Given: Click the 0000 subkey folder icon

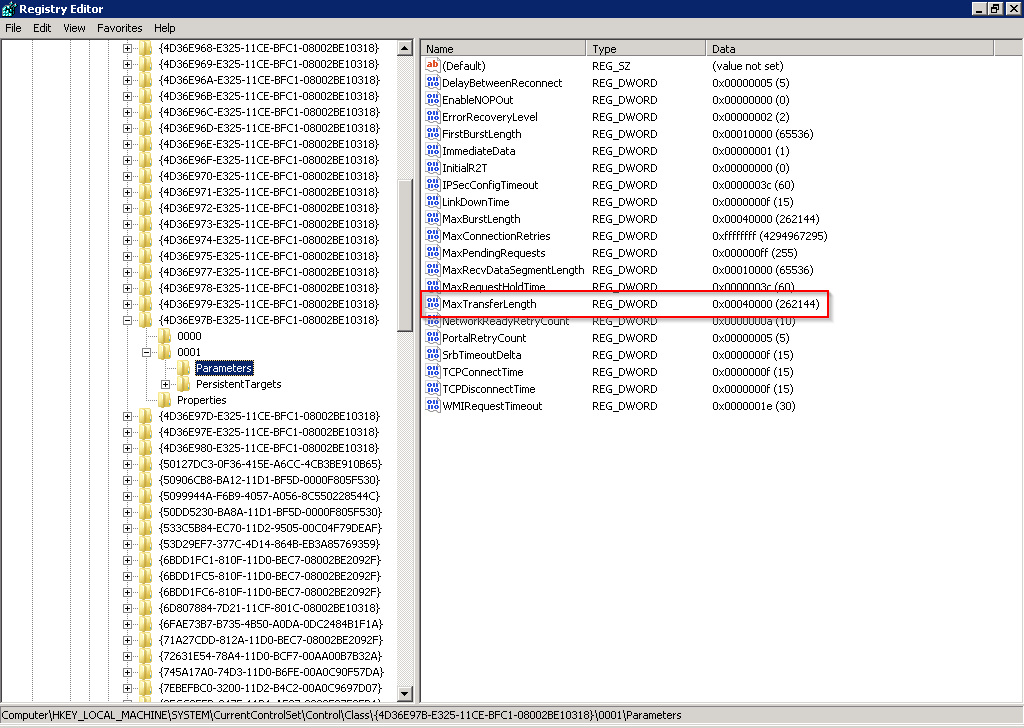Looking at the screenshot, I should click(165, 336).
